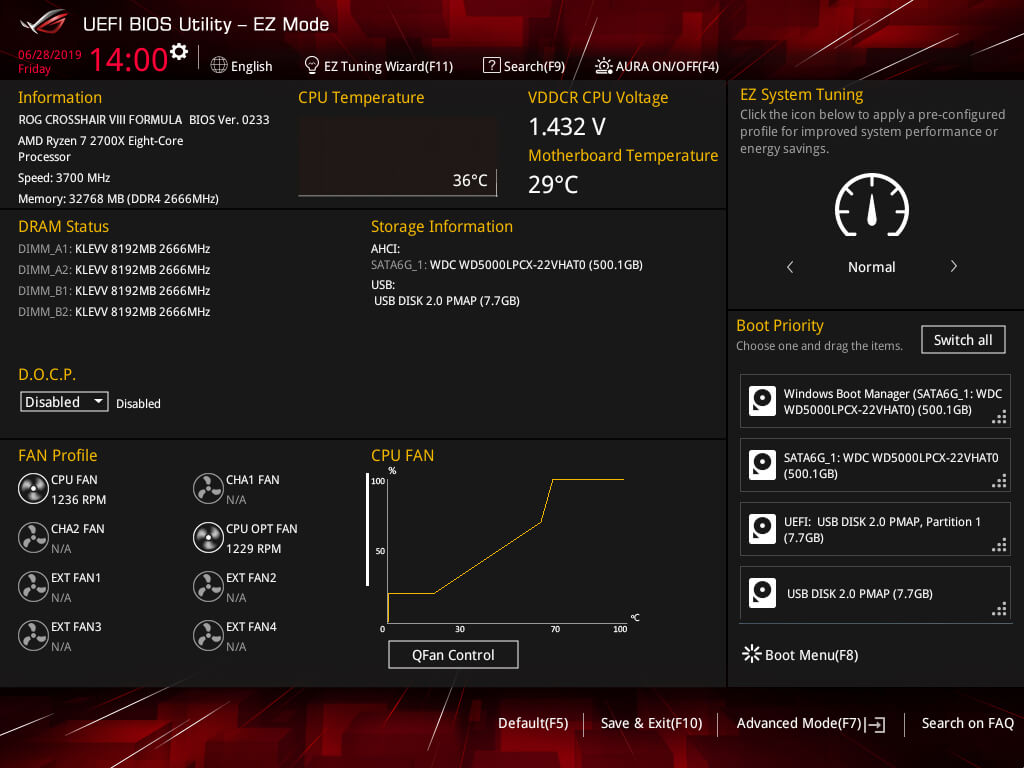Click the Windows Boot Manager disk icon
The width and height of the screenshot is (1024, 768).
pyautogui.click(x=763, y=402)
